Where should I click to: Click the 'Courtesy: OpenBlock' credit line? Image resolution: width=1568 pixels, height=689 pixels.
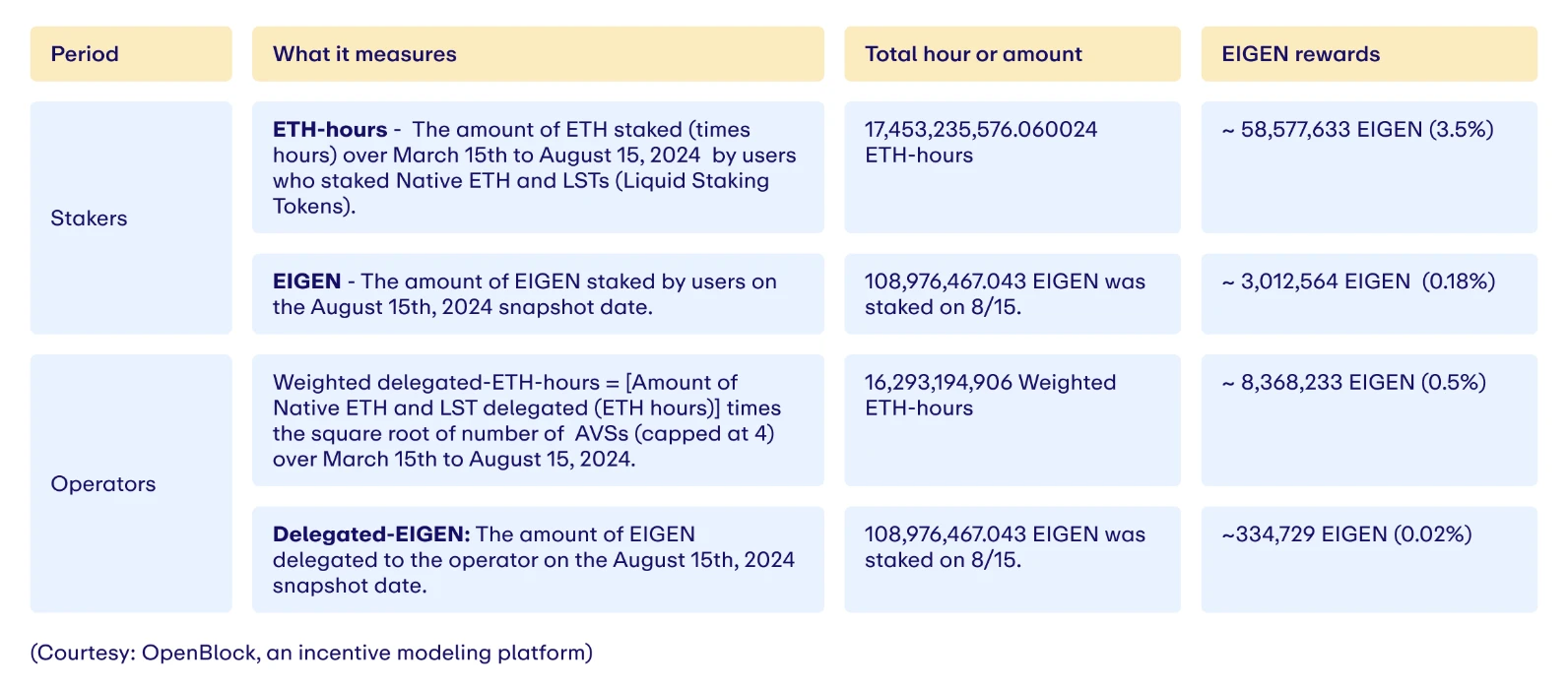311,653
